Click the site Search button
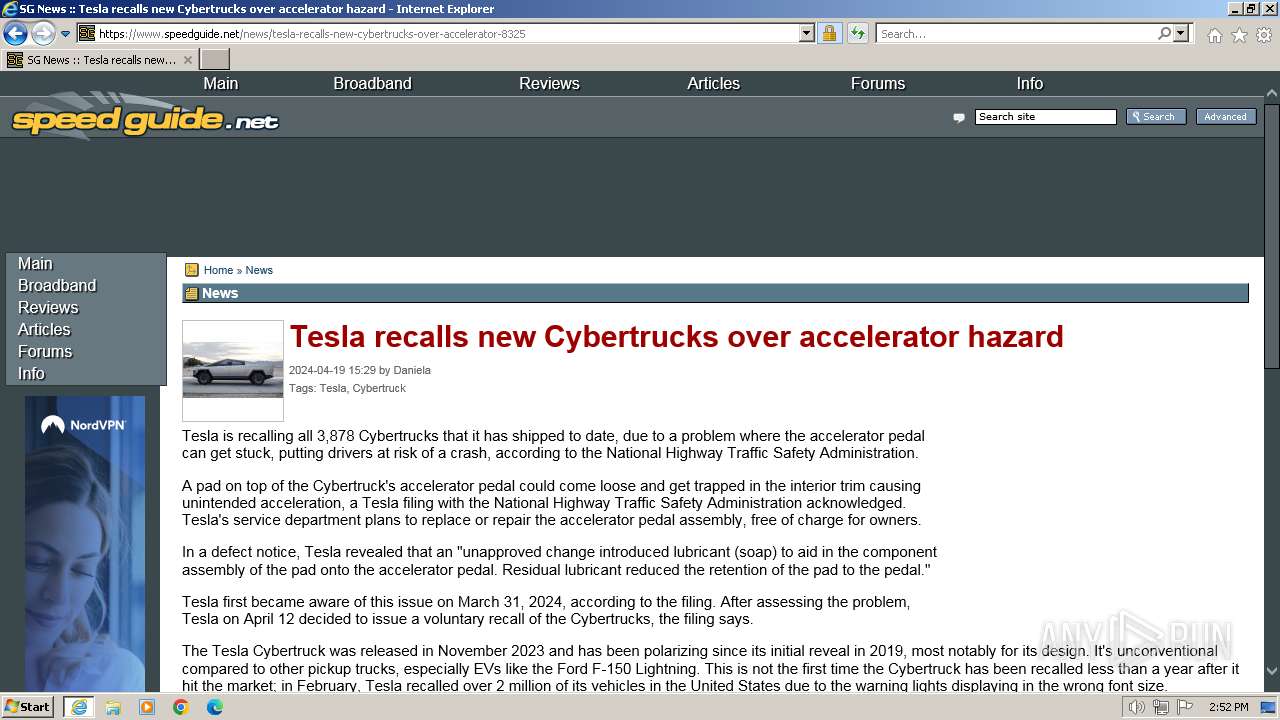 1156,117
